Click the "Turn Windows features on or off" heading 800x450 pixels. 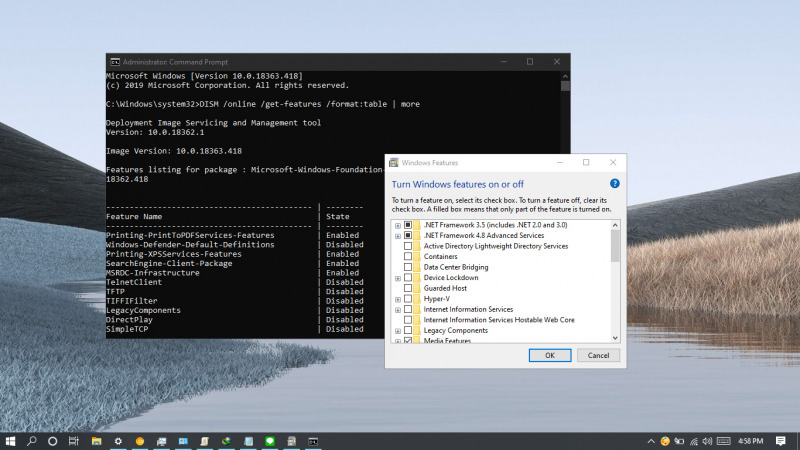pyautogui.click(x=458, y=184)
